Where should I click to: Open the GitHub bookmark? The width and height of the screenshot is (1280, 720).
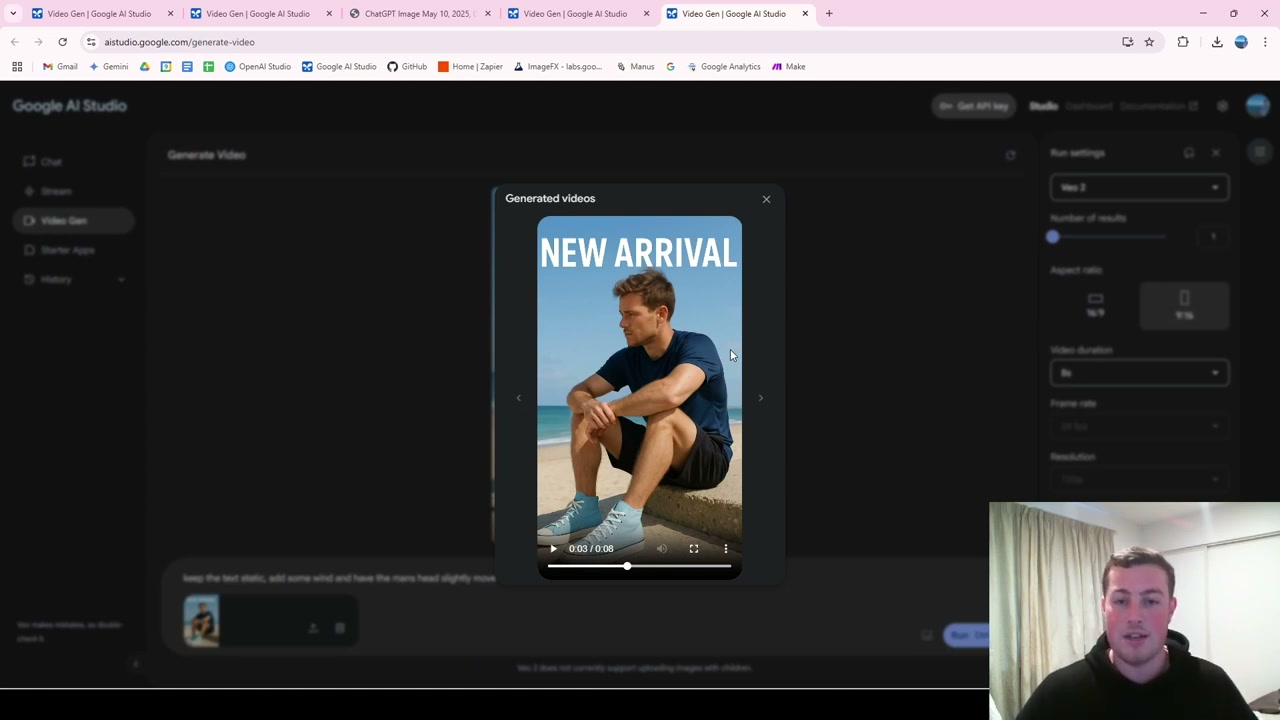(x=407, y=67)
